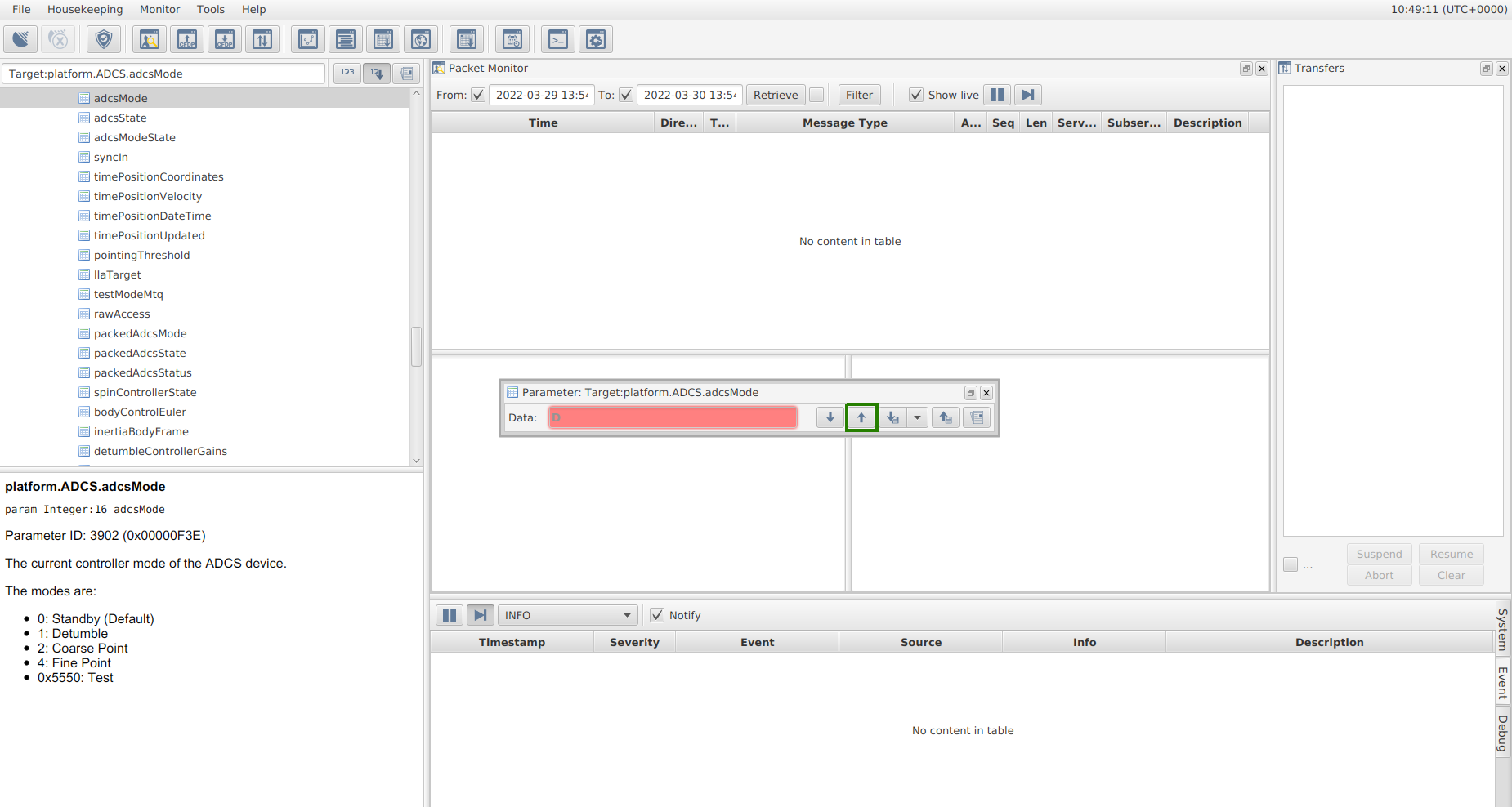The width and height of the screenshot is (1512, 807).
Task: Toggle the From date checkbox
Action: pos(478,95)
